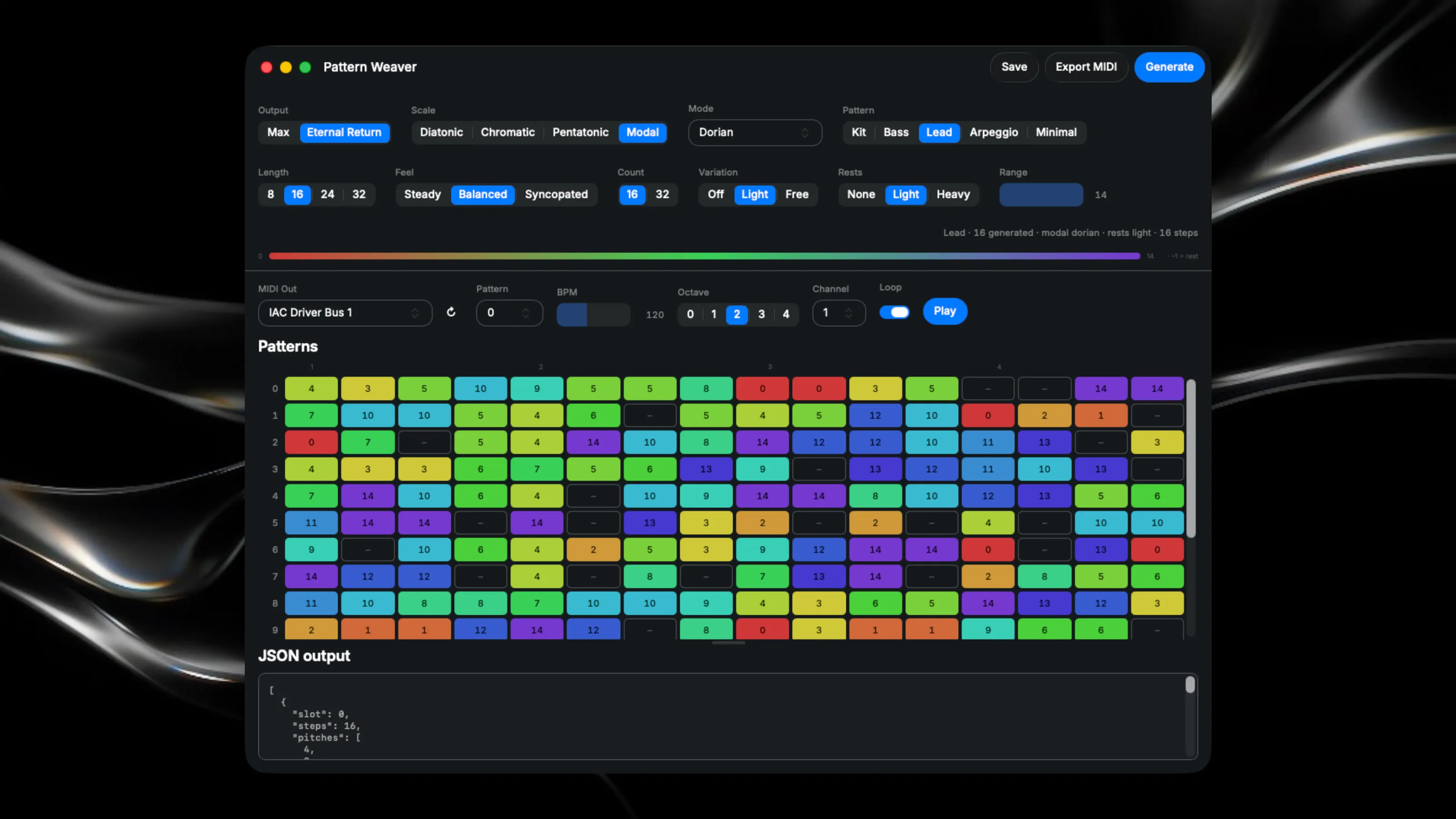Set Rests to Heavy

953,194
